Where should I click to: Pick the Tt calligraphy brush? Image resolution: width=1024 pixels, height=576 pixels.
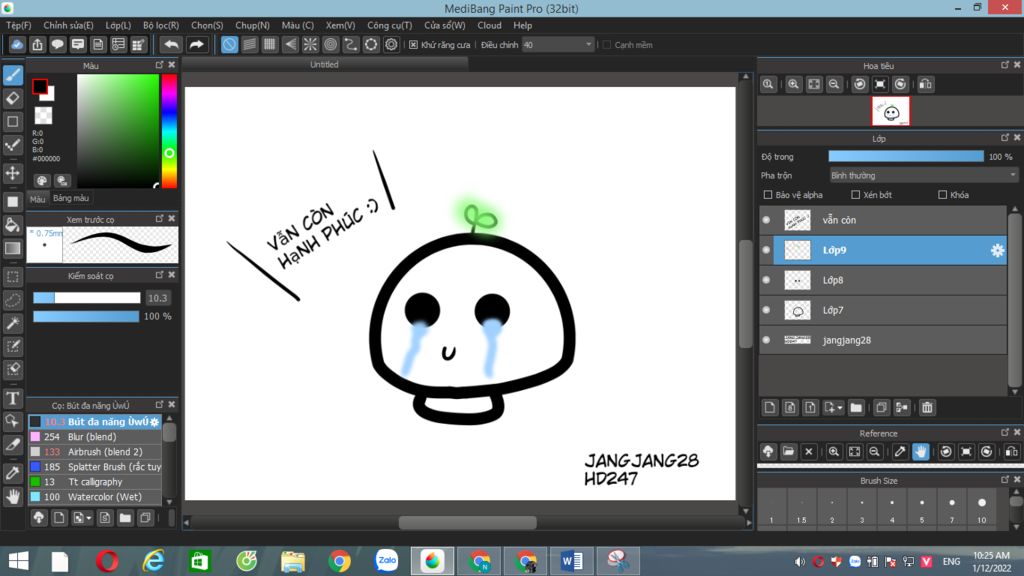click(95, 482)
